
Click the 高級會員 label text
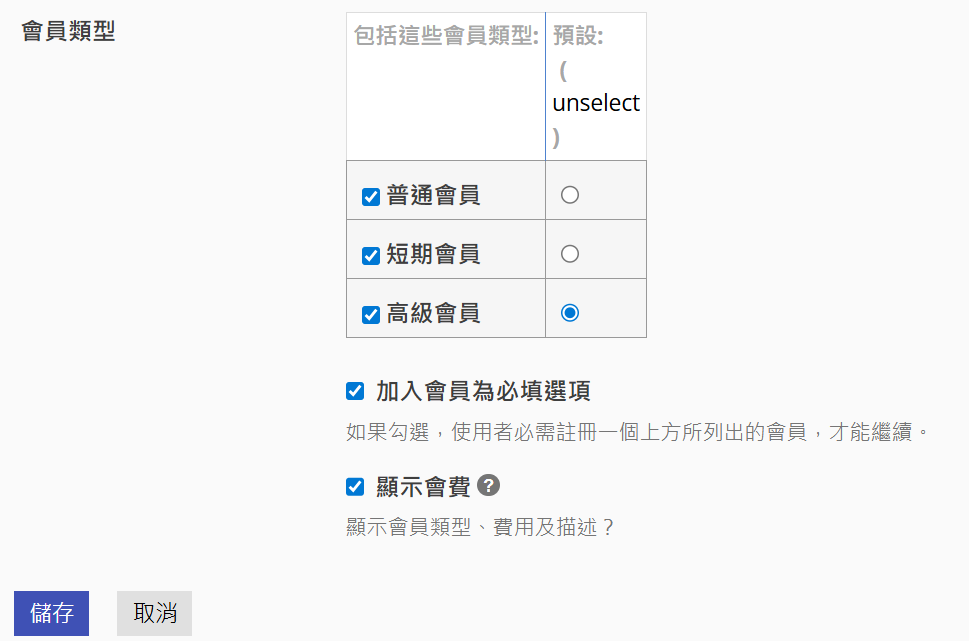433,313
